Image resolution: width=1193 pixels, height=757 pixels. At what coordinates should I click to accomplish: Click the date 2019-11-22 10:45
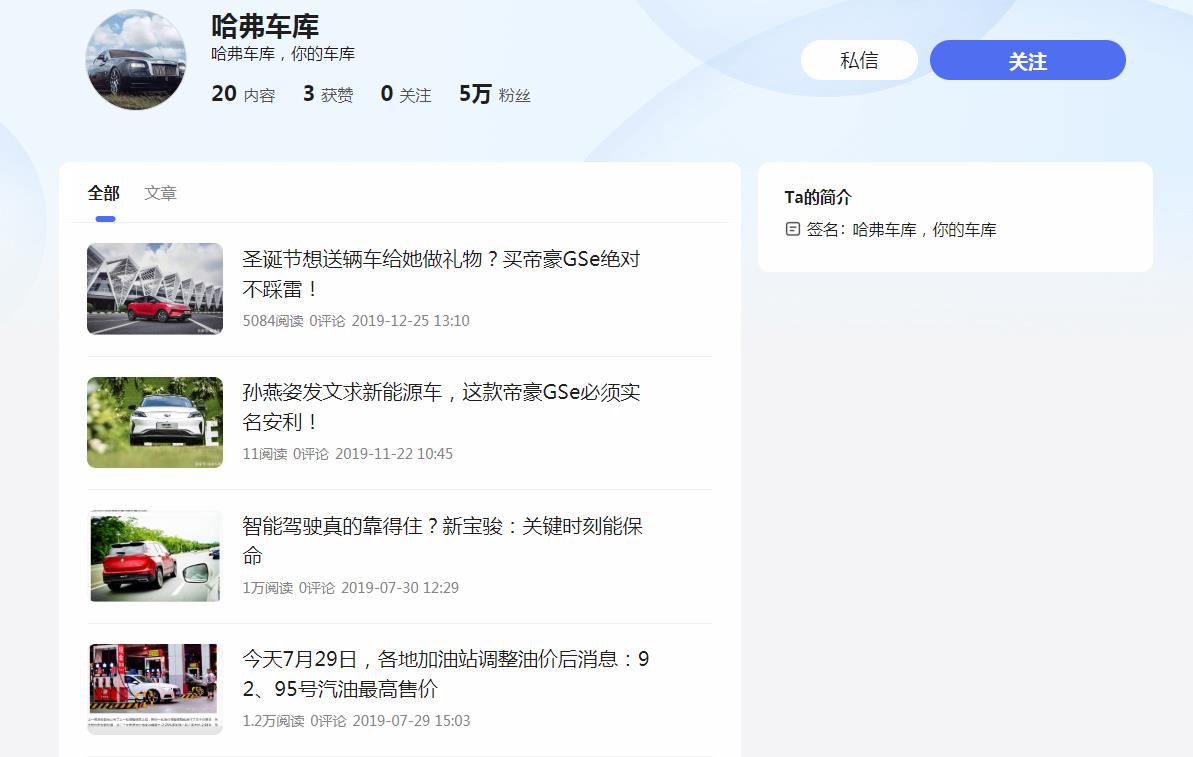(394, 454)
